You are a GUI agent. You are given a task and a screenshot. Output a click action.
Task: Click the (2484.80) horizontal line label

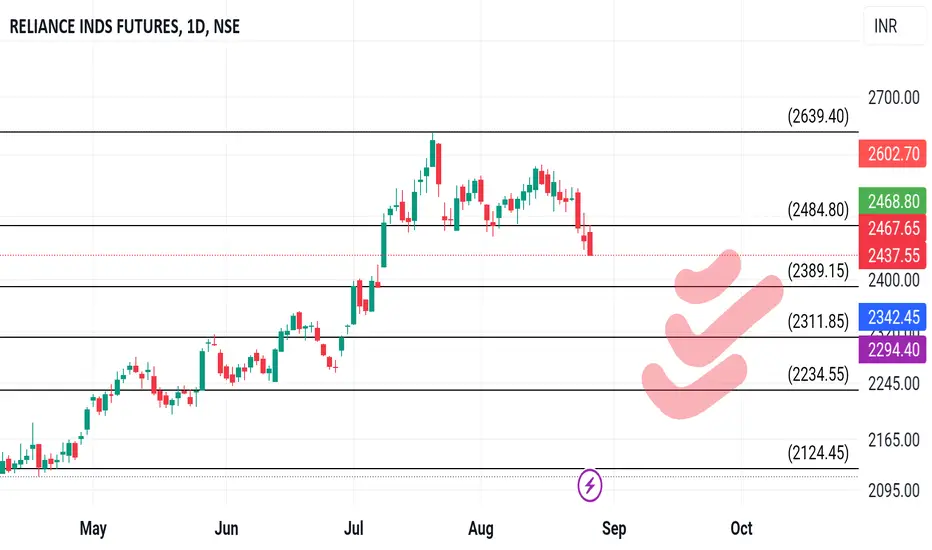[x=818, y=210]
